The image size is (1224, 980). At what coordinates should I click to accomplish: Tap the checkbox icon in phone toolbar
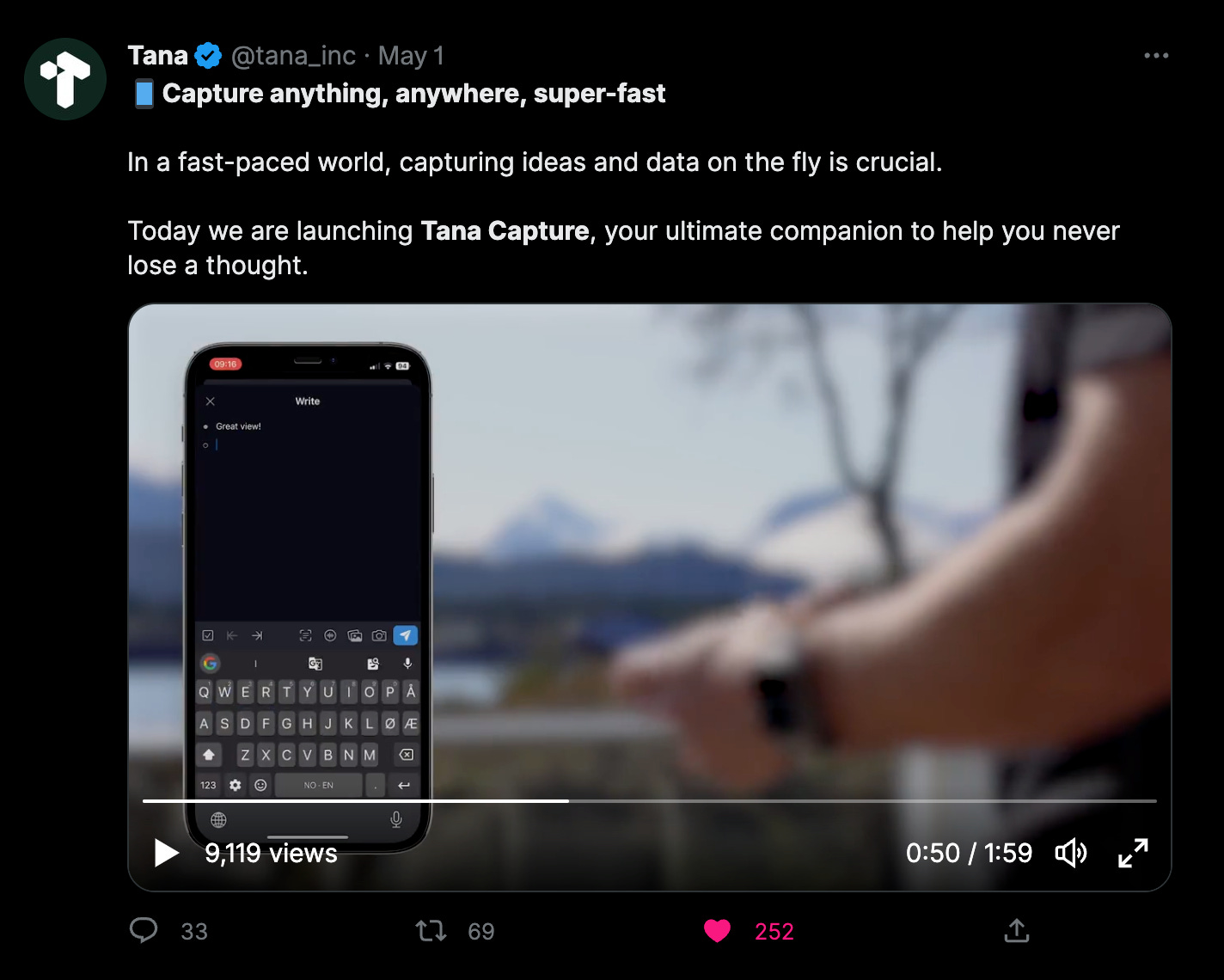[x=208, y=635]
